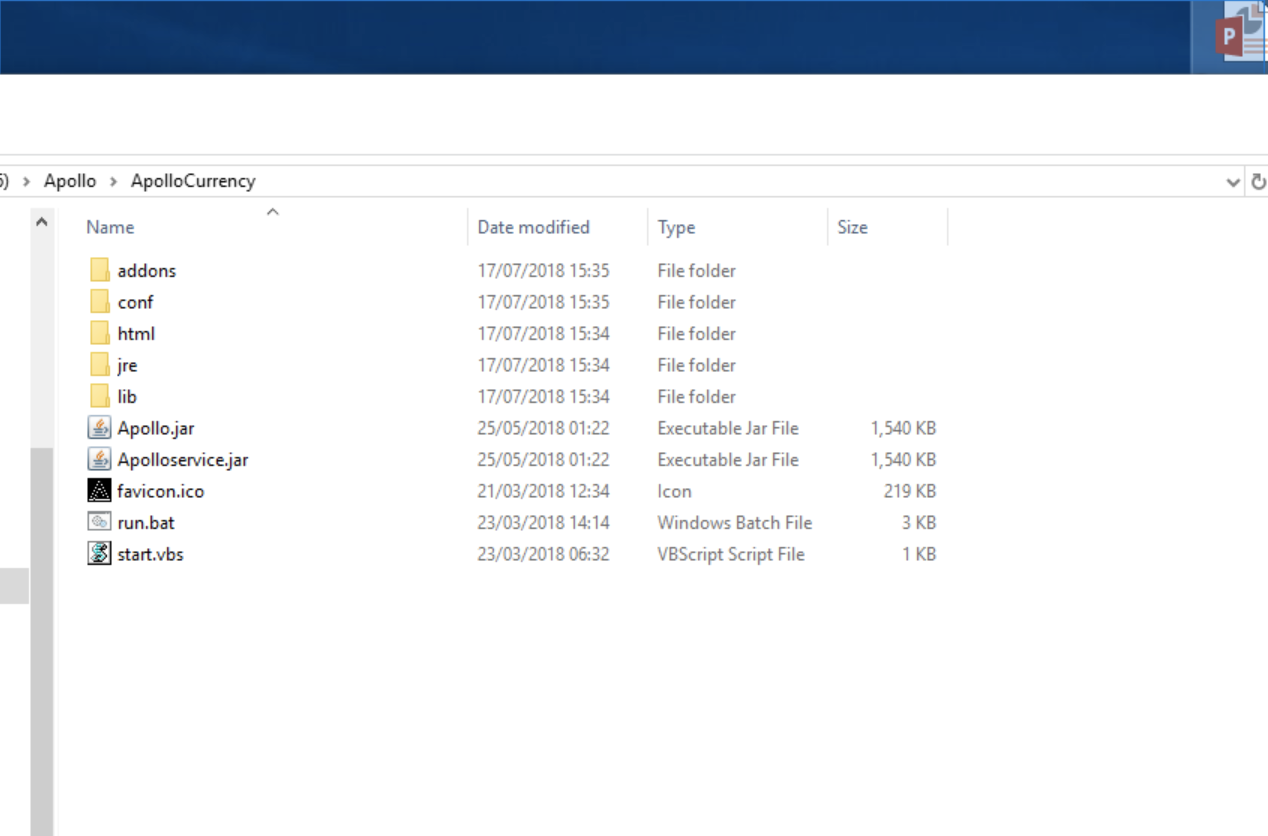Select the file name favicon.ico

click(161, 491)
